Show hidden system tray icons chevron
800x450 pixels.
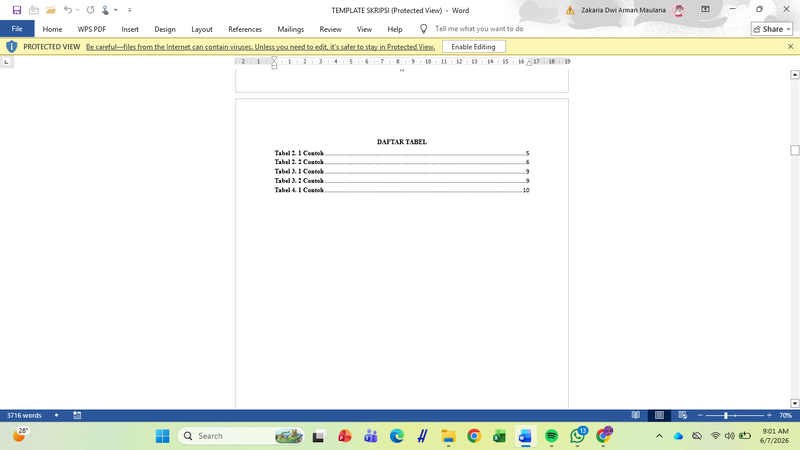pyautogui.click(x=659, y=436)
